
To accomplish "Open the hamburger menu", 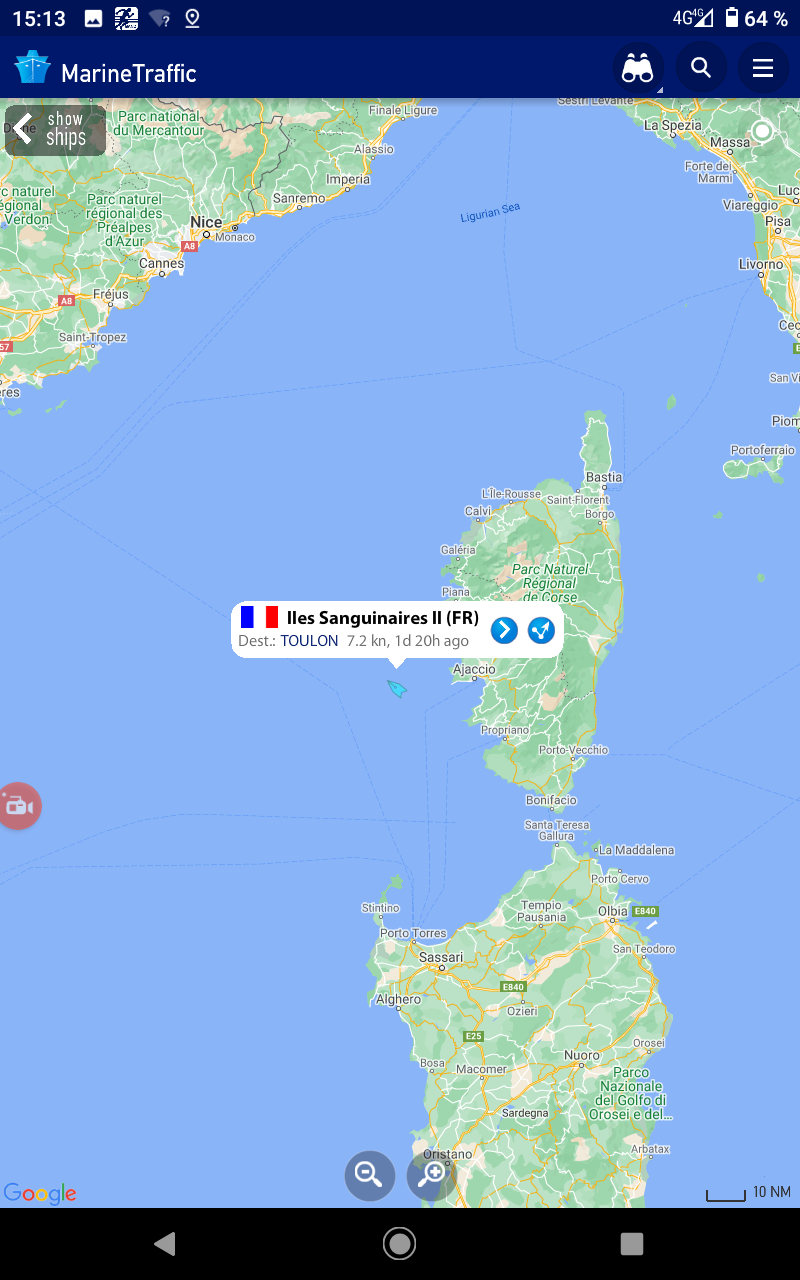I will point(763,68).
